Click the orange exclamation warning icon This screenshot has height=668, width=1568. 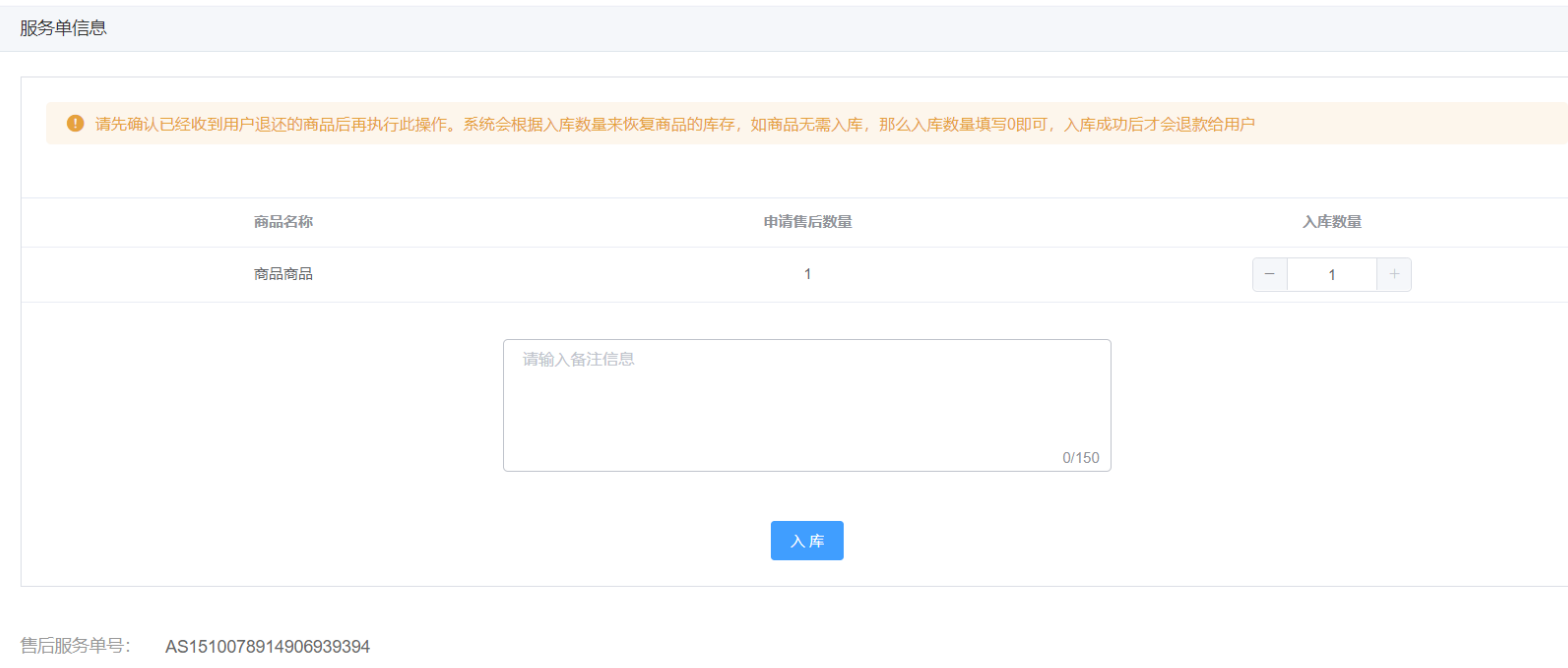[75, 123]
